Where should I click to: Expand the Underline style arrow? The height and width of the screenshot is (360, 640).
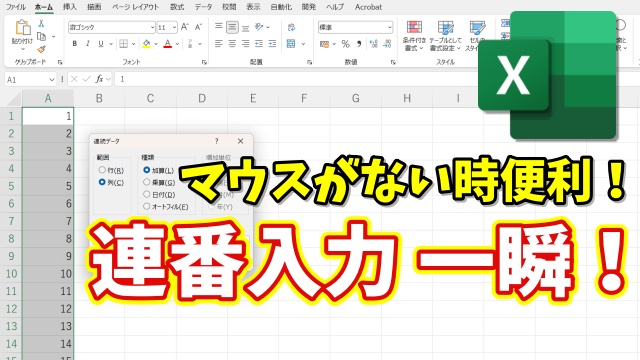(111, 44)
